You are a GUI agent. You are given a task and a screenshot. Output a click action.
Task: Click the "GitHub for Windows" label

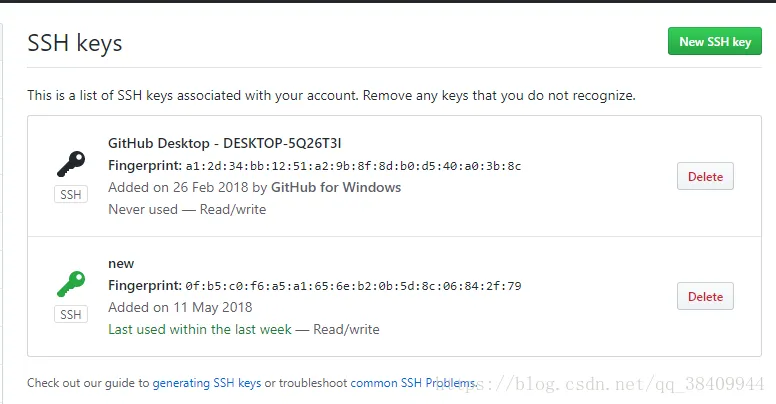[336, 187]
